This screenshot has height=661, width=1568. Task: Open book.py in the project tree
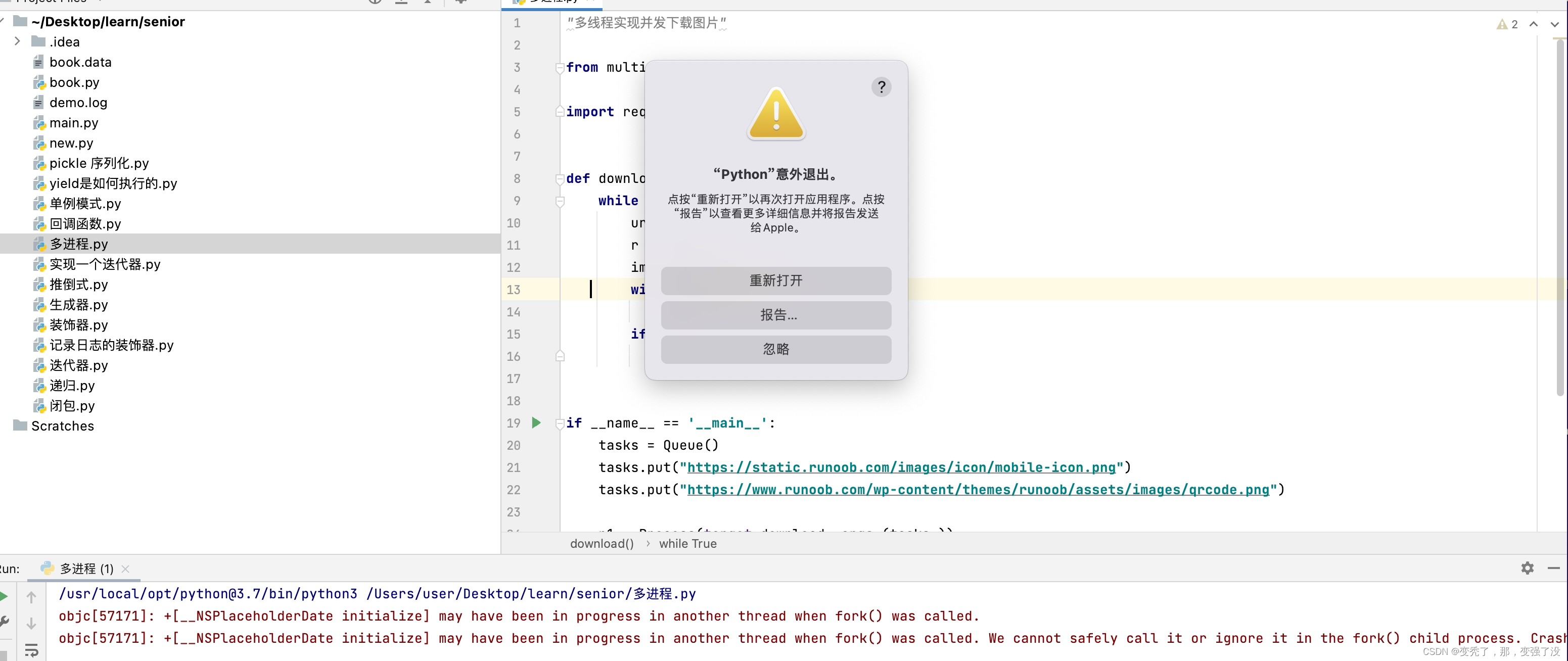74,82
